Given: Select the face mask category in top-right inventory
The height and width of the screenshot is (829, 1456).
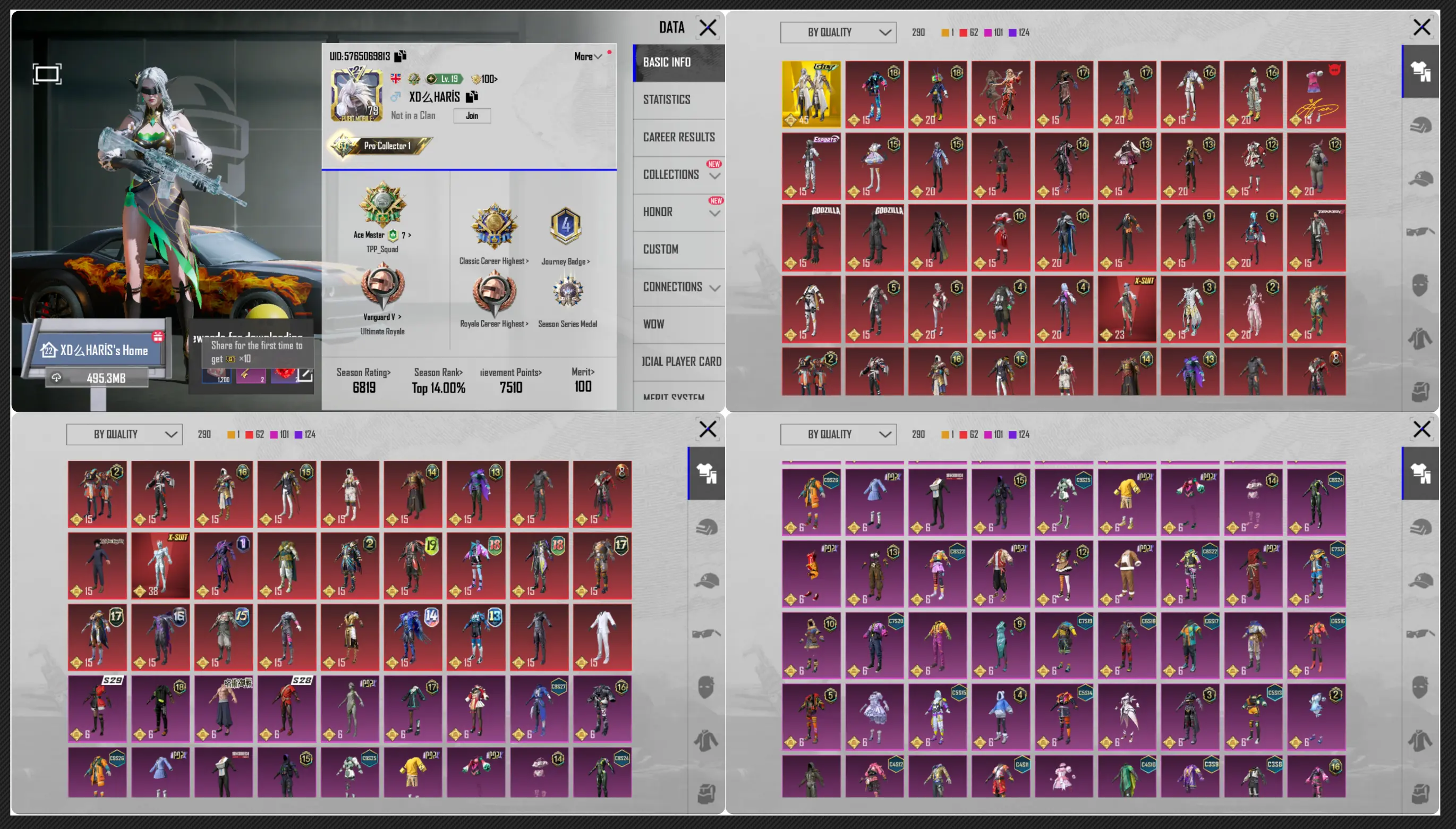Looking at the screenshot, I should click(1420, 285).
